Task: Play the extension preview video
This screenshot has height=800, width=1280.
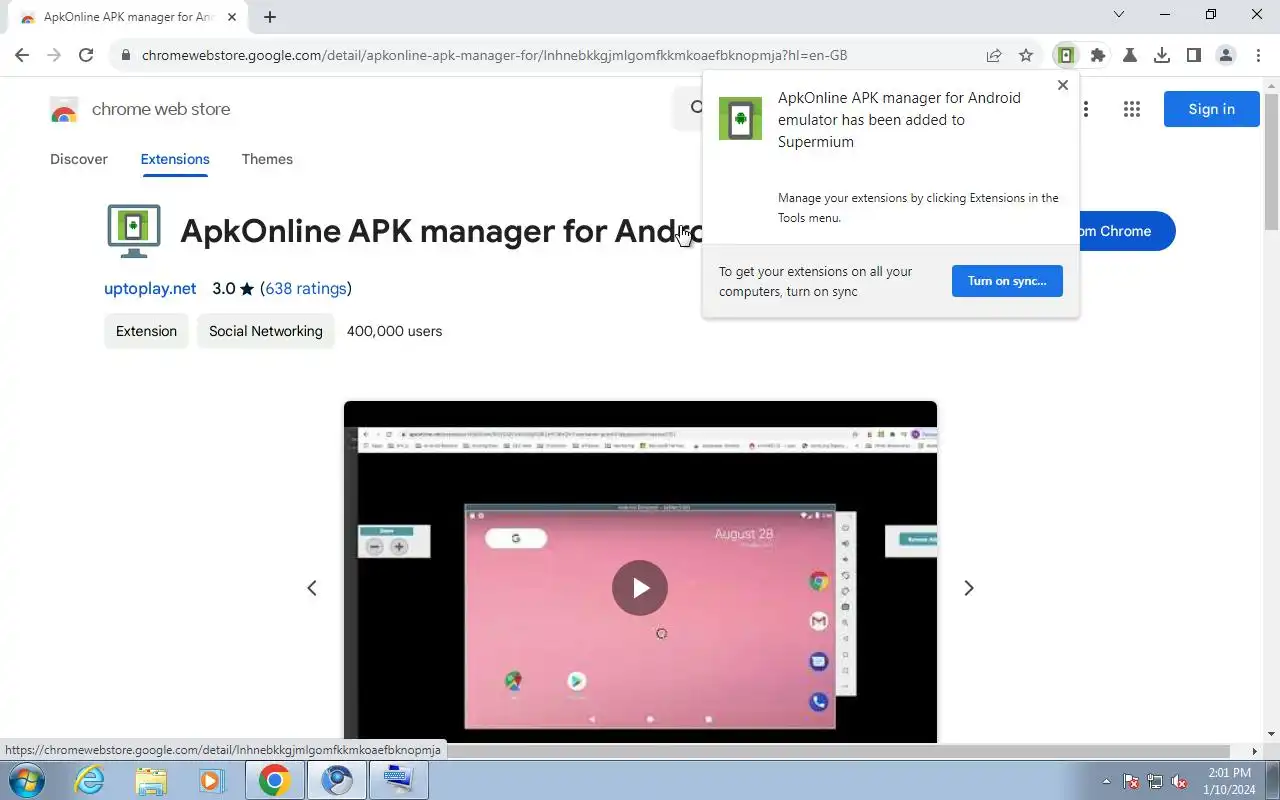Action: tap(640, 588)
